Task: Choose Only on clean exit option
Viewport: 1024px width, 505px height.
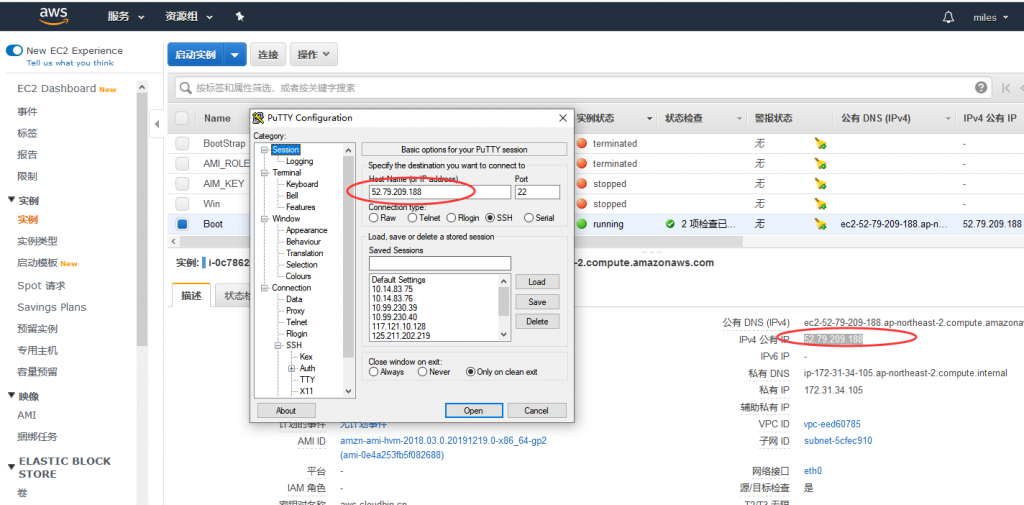Action: pyautogui.click(x=470, y=372)
